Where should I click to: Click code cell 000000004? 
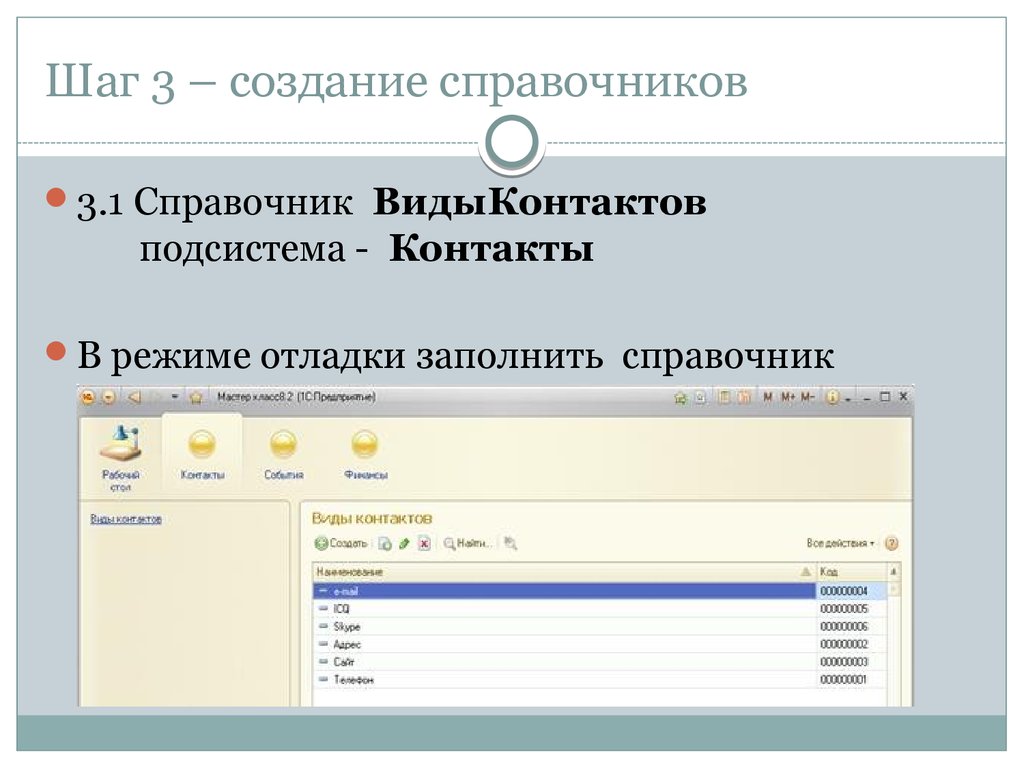pyautogui.click(x=852, y=592)
